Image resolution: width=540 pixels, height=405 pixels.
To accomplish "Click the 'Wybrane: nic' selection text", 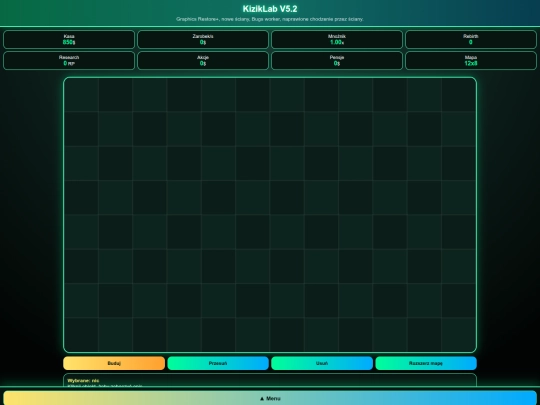I will [83, 381].
